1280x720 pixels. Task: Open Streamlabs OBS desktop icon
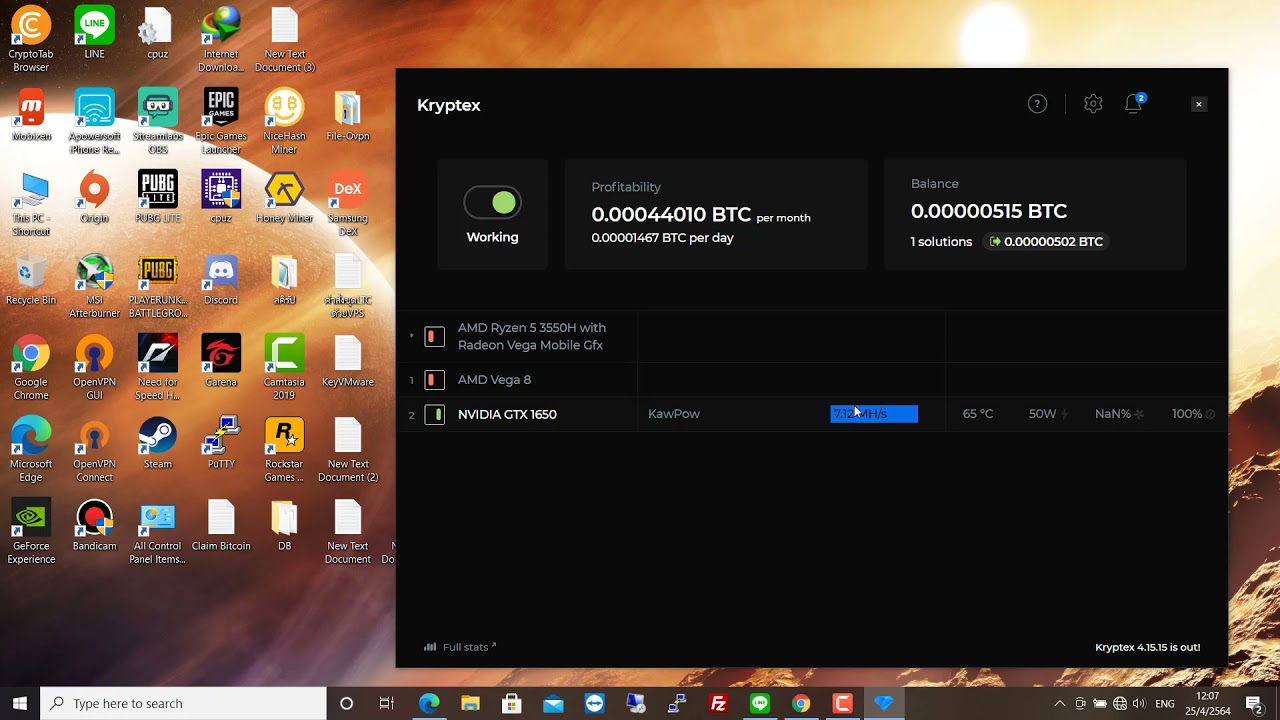pyautogui.click(x=158, y=122)
